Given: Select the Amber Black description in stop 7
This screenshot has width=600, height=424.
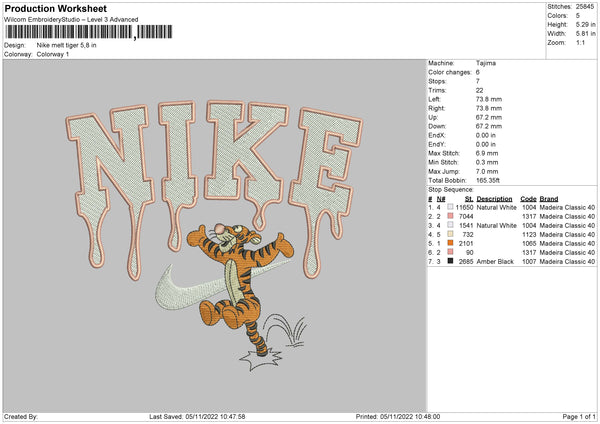Looking at the screenshot, I should (x=495, y=262).
